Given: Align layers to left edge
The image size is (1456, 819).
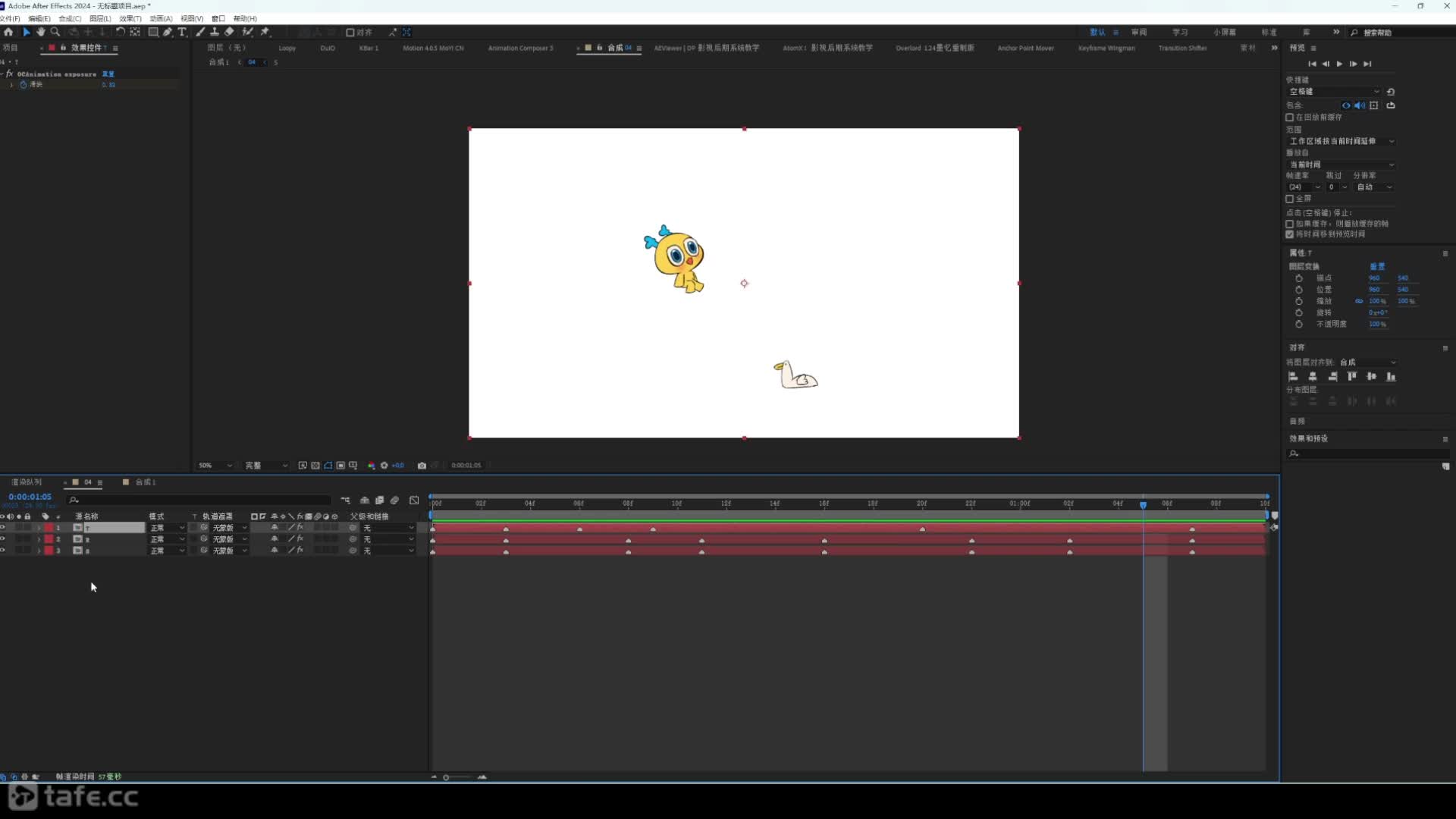Looking at the screenshot, I should 1294,377.
